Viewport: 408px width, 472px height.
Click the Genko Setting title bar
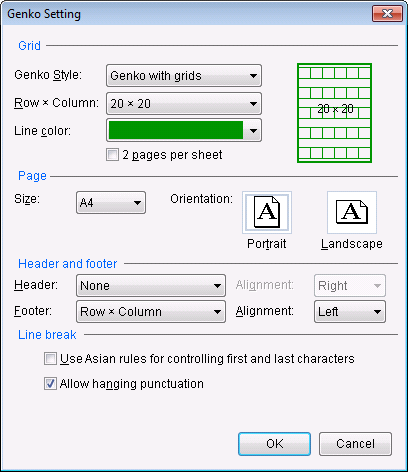click(187, 14)
